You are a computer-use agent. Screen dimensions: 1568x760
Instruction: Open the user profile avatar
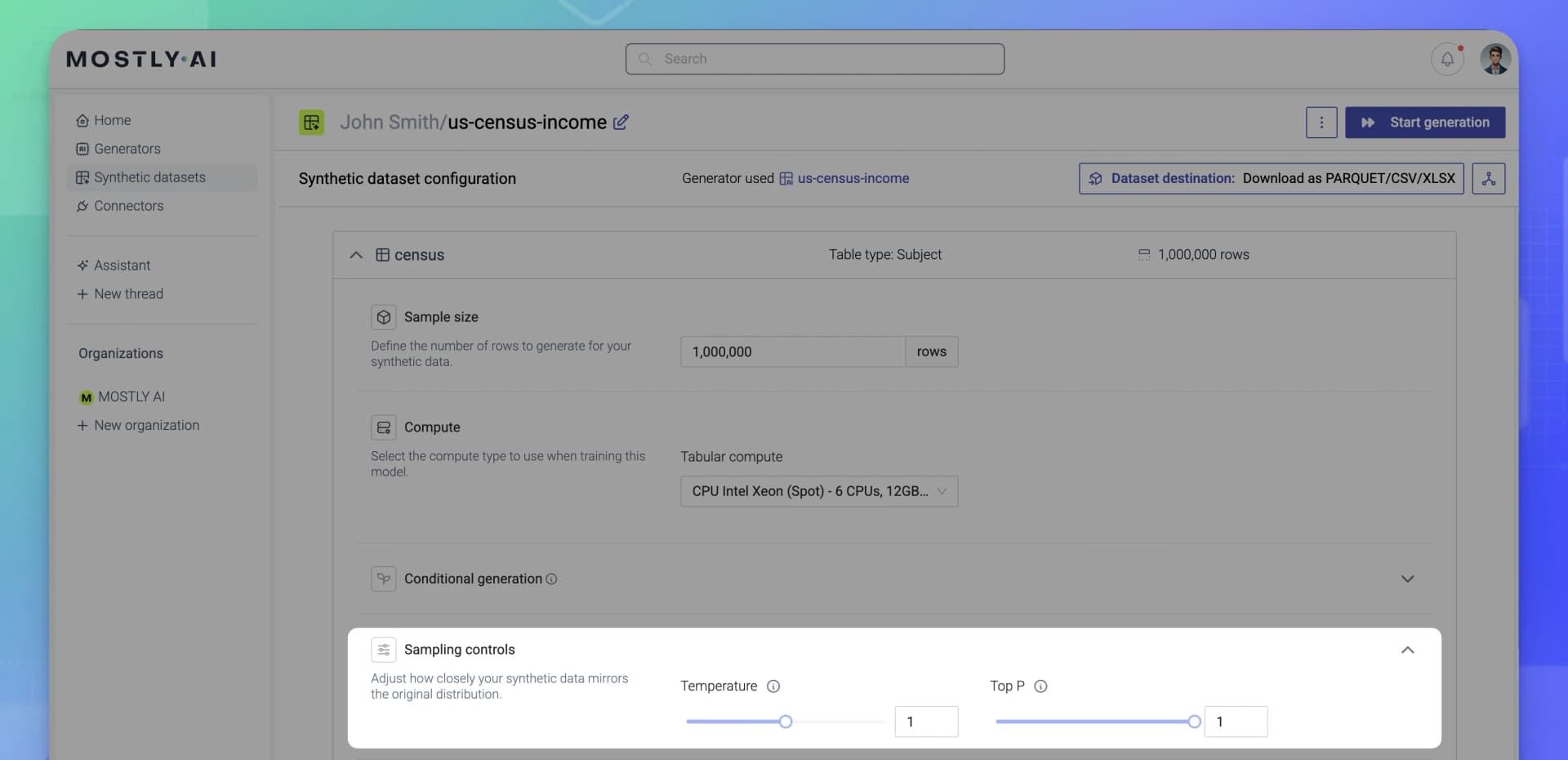[x=1495, y=59]
